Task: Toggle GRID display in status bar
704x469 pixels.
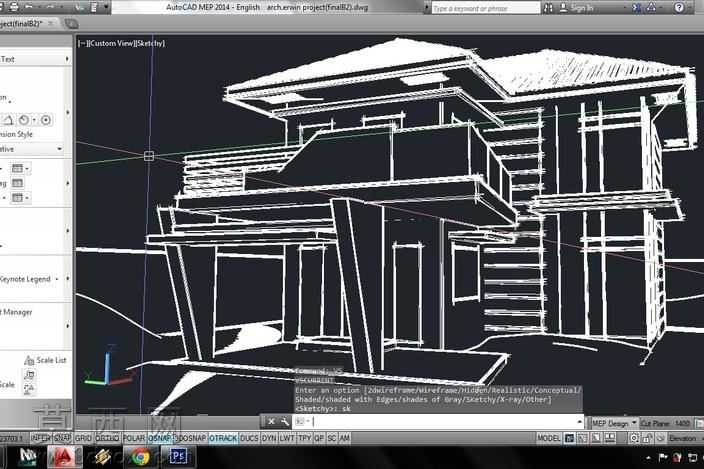Action: (x=83, y=438)
